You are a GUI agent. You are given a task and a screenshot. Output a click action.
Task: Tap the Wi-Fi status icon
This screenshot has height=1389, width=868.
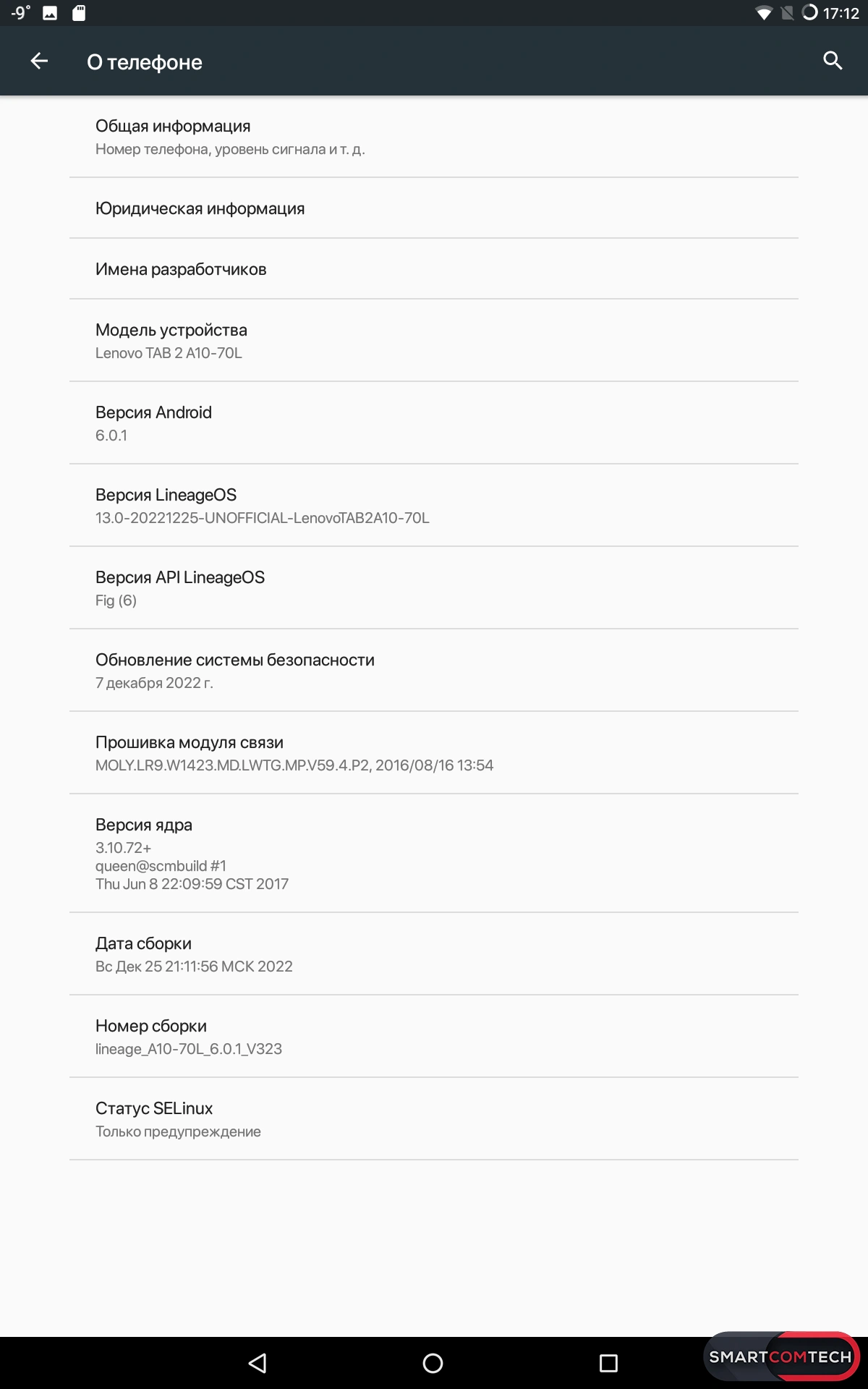point(763,13)
